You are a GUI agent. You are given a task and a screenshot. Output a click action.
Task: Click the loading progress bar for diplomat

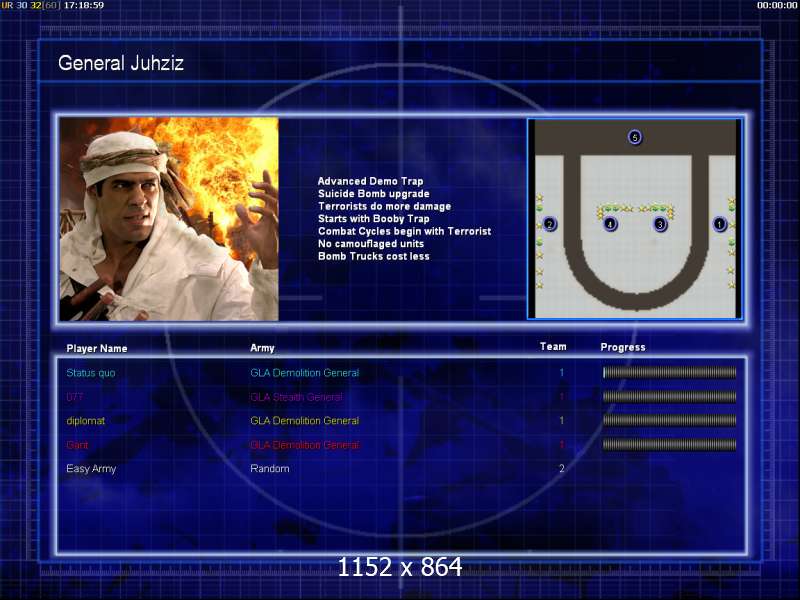pyautogui.click(x=669, y=420)
